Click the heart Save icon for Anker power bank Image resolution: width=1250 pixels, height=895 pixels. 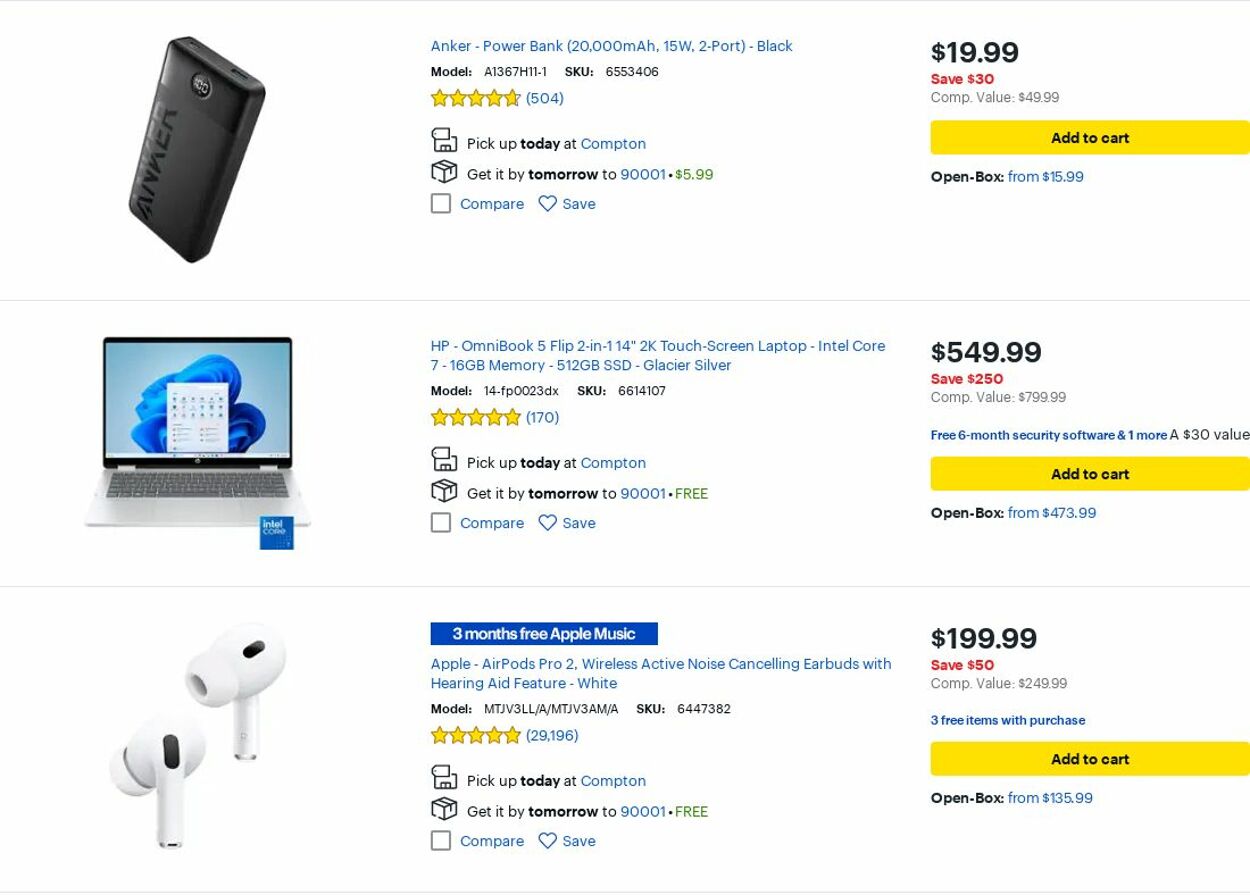pos(547,204)
